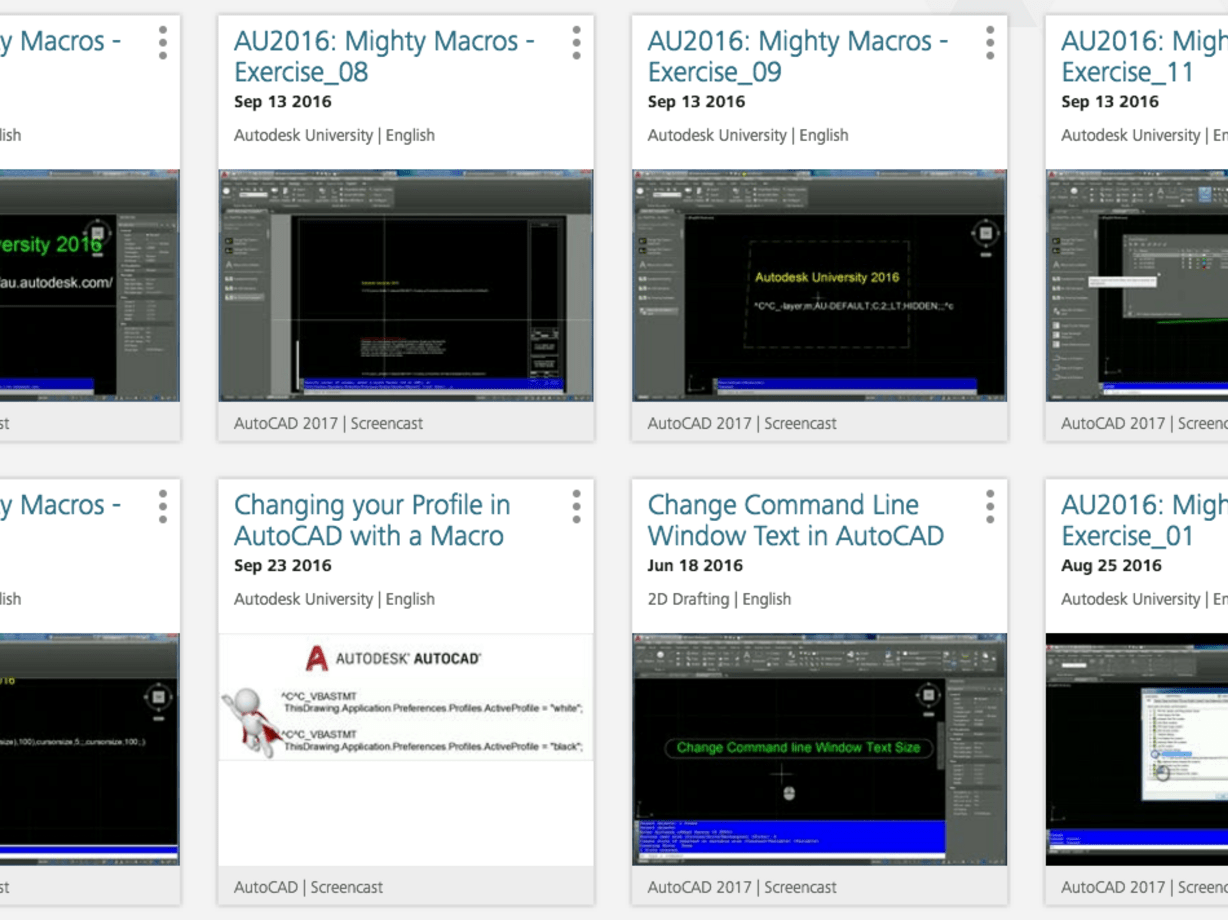Open options menu on Changing your Profile card

pyautogui.click(x=576, y=507)
